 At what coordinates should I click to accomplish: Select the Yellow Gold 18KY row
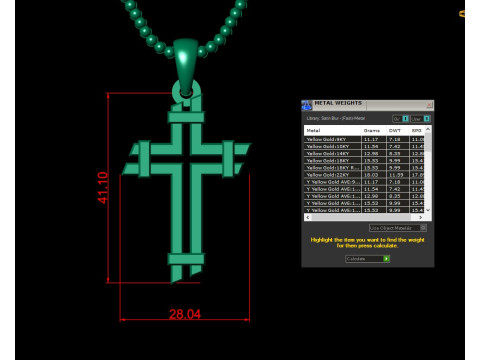point(364,160)
